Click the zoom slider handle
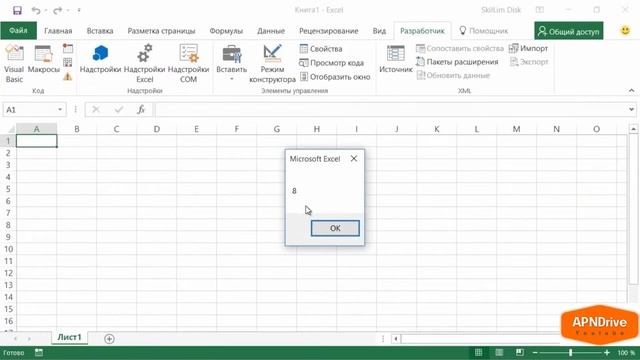 coord(571,353)
